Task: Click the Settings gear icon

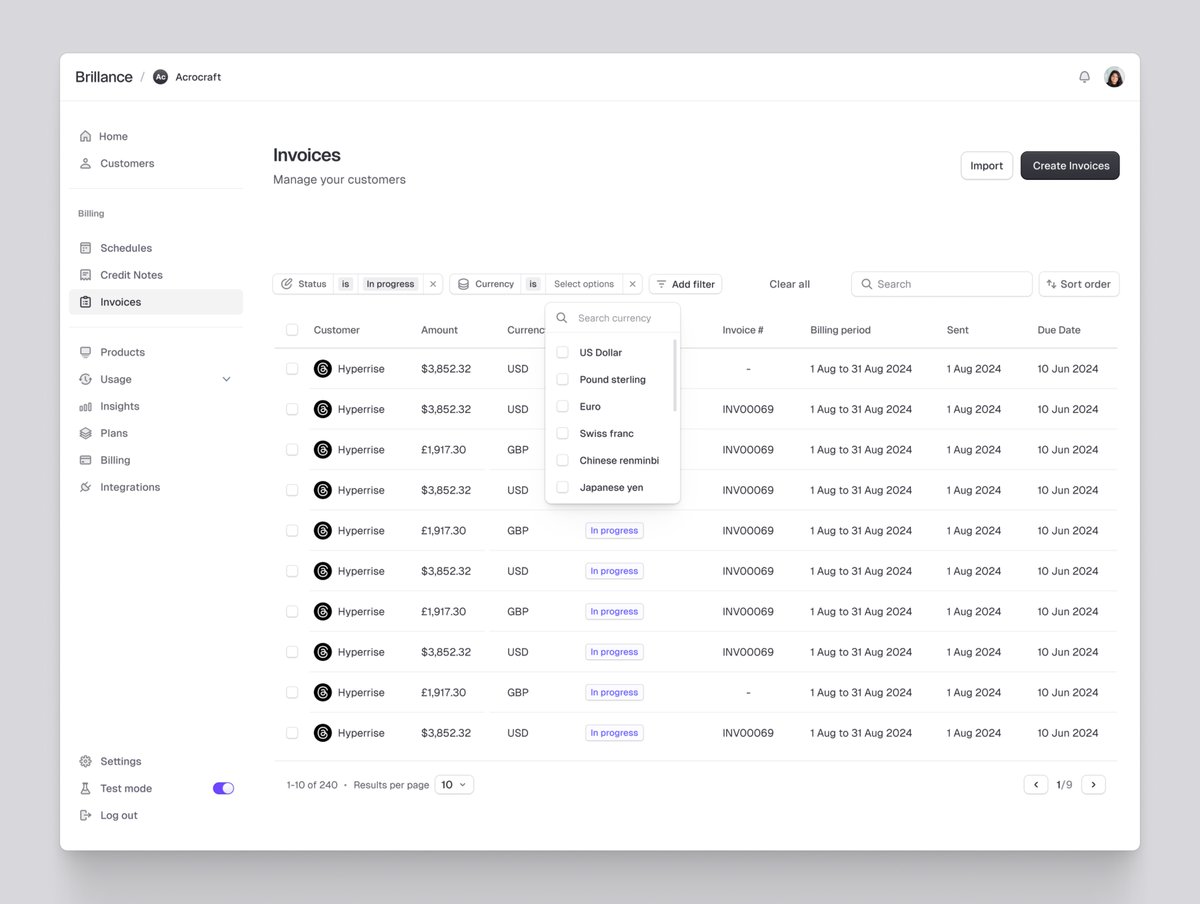Action: [85, 761]
